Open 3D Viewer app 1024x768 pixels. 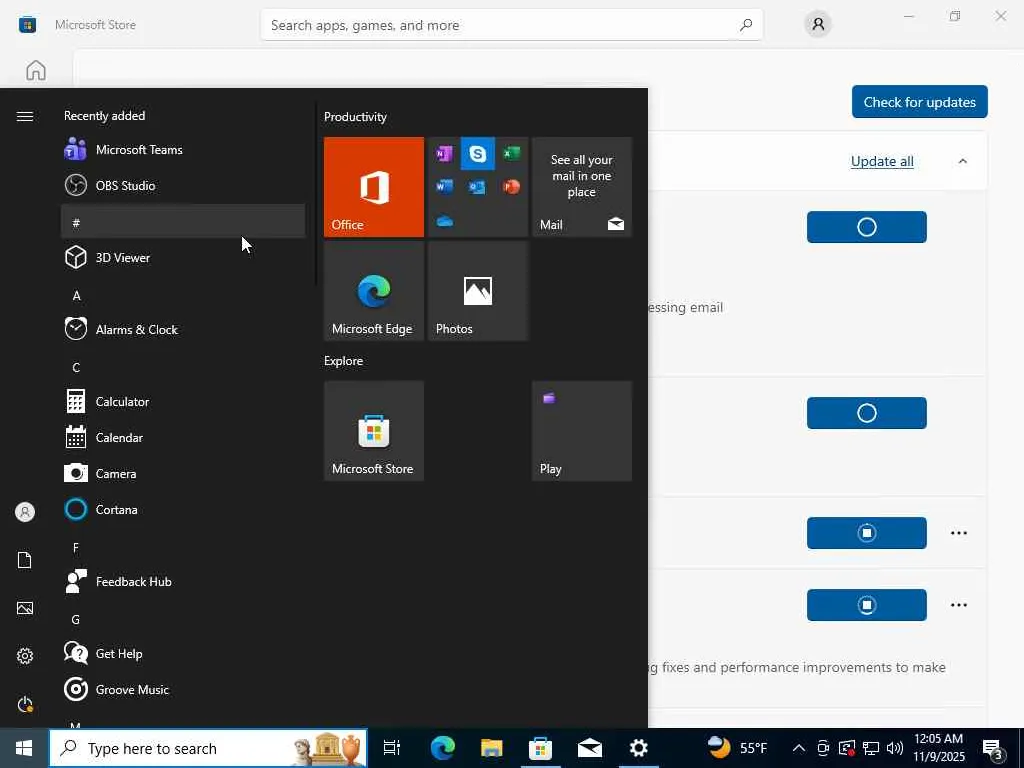[x=183, y=257]
